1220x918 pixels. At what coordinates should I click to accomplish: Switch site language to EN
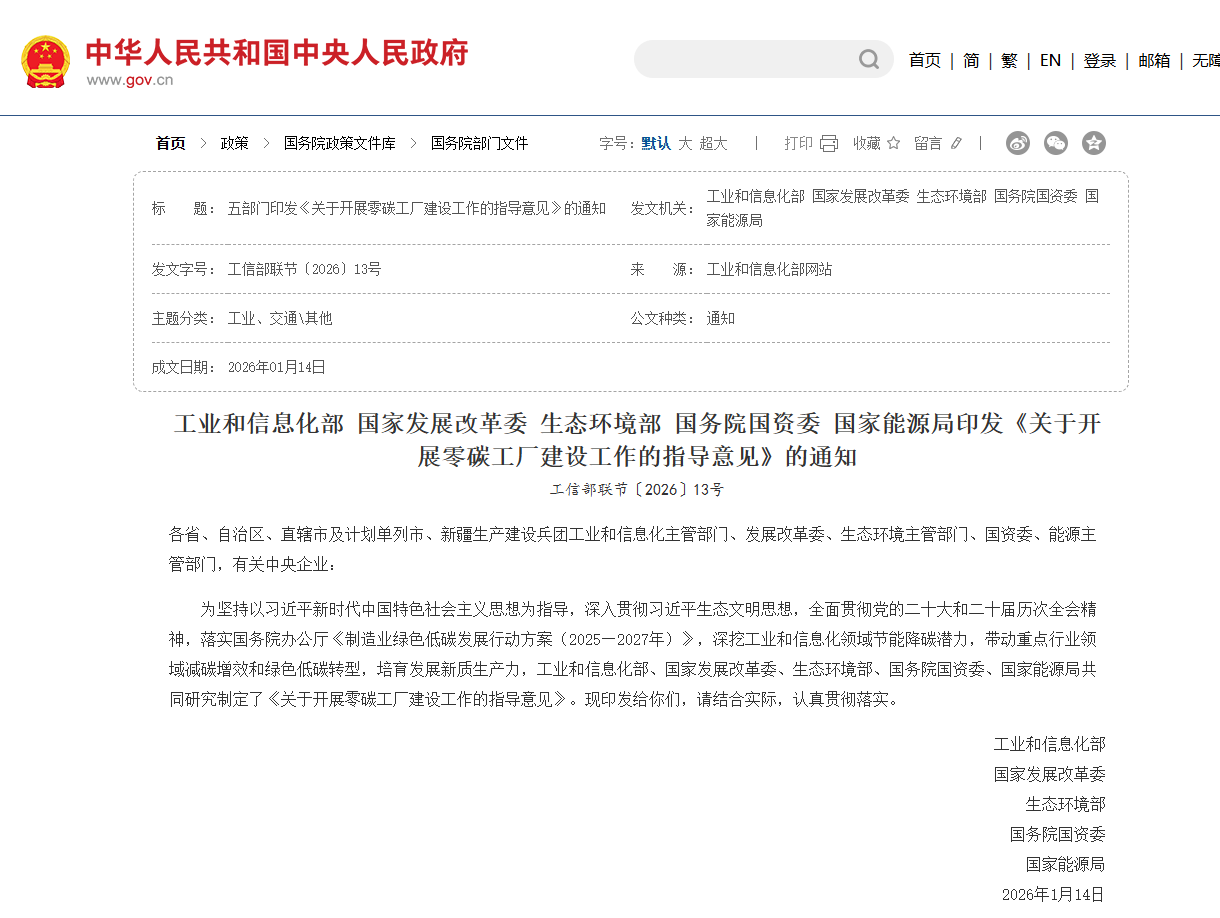1050,60
